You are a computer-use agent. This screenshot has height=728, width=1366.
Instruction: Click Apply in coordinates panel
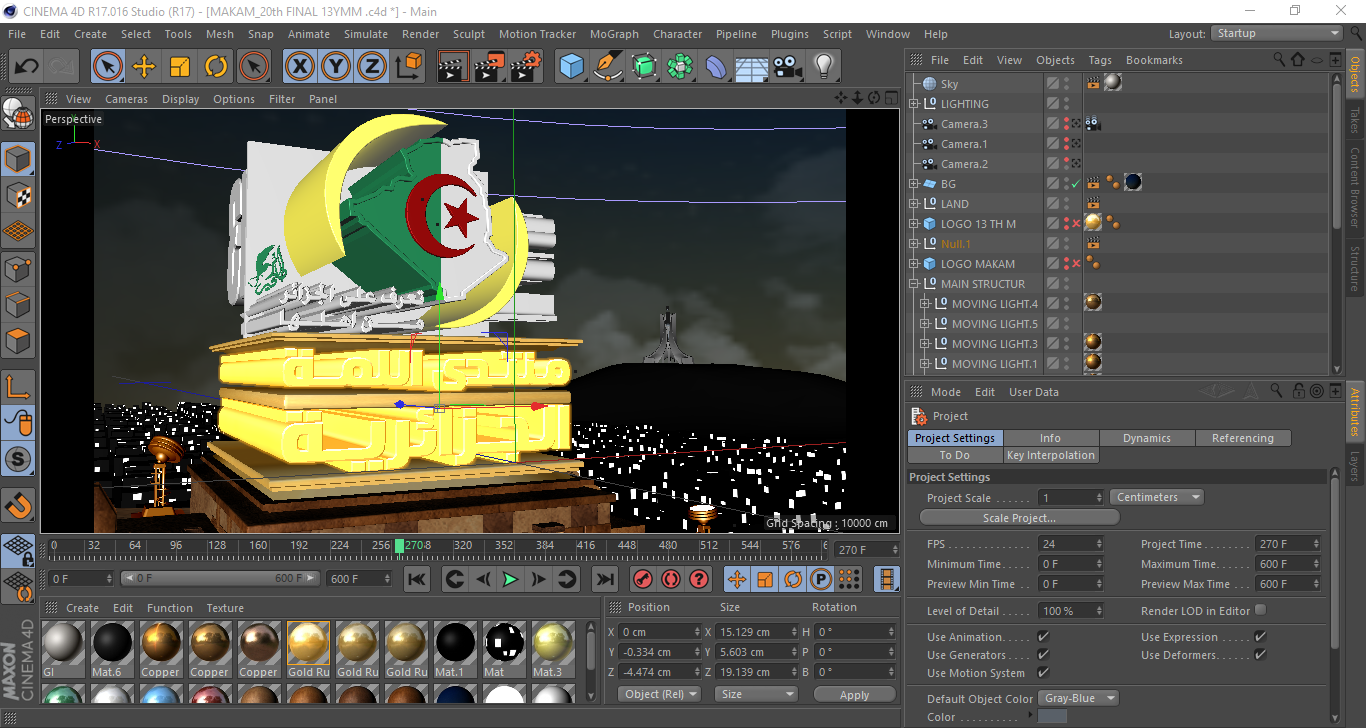pyautogui.click(x=854, y=694)
